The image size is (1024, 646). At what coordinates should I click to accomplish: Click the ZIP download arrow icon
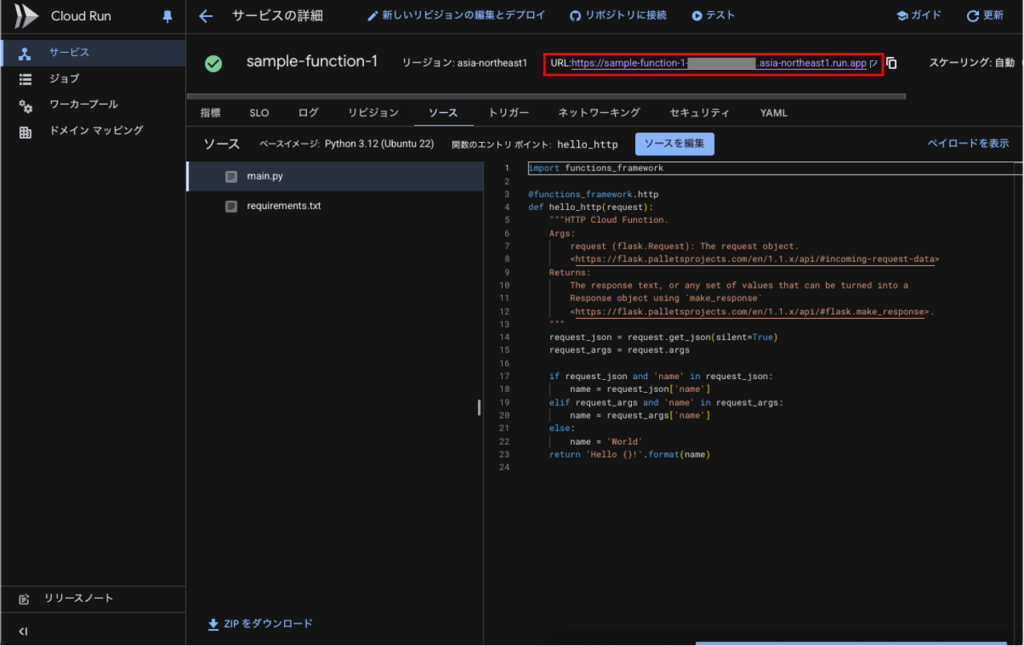(x=213, y=624)
